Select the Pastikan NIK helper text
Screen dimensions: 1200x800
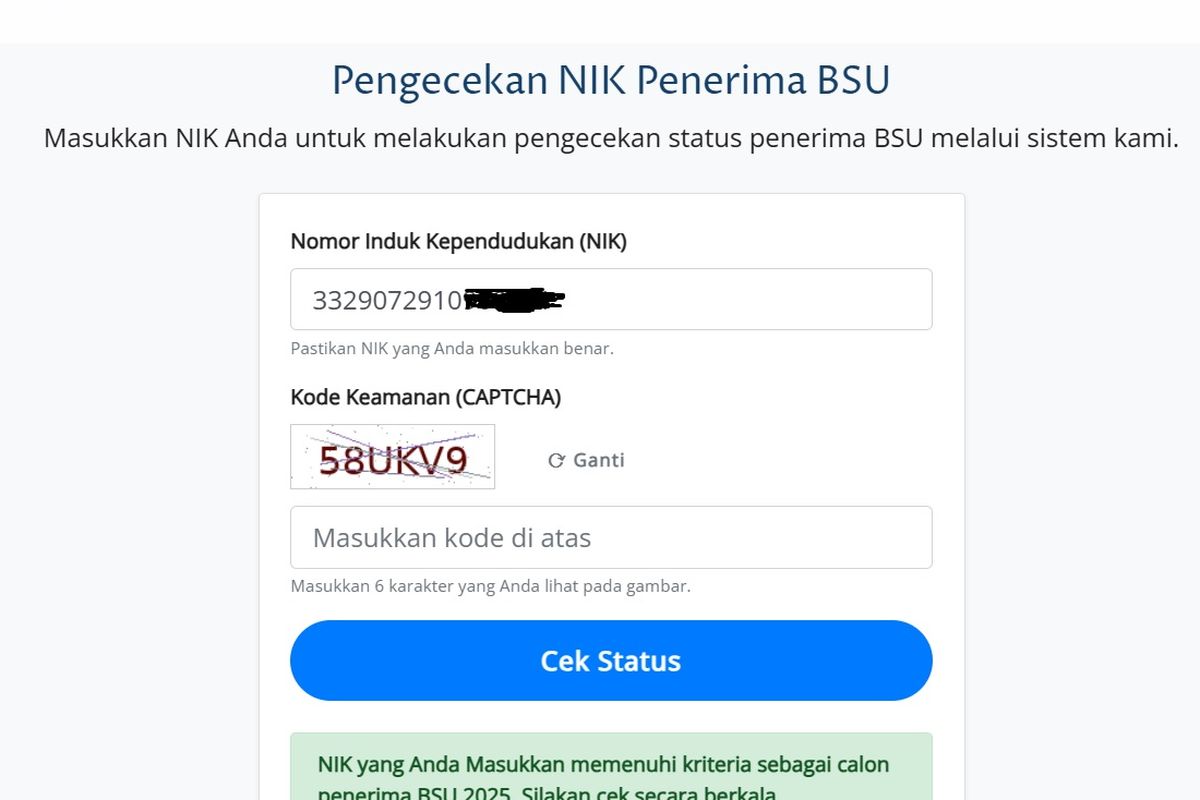pyautogui.click(x=452, y=348)
